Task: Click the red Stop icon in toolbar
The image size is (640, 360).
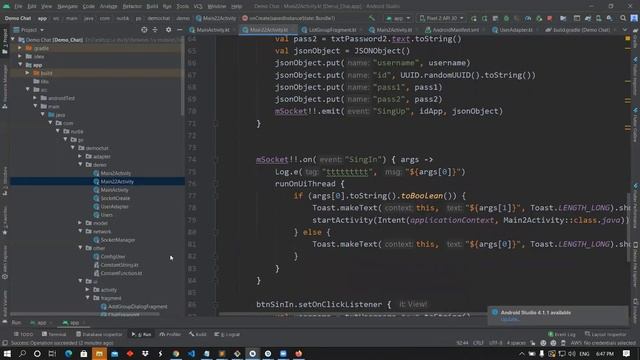Action: pyautogui.click(x=549, y=18)
